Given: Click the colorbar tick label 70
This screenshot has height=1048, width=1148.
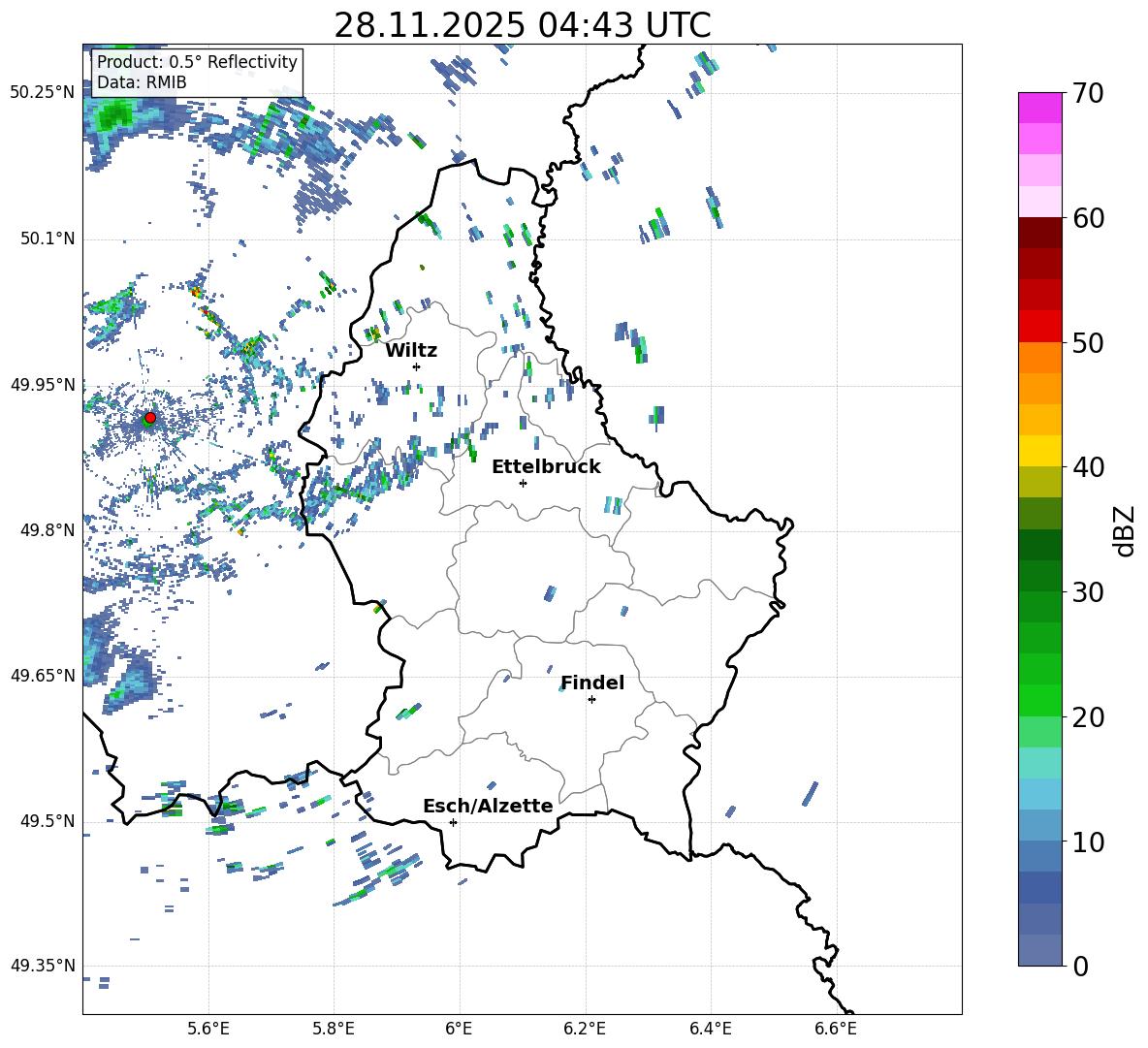Looking at the screenshot, I should 1088,94.
